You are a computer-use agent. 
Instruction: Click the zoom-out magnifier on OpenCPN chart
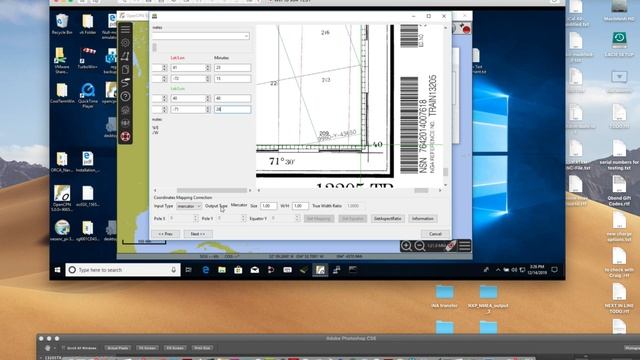420,245
